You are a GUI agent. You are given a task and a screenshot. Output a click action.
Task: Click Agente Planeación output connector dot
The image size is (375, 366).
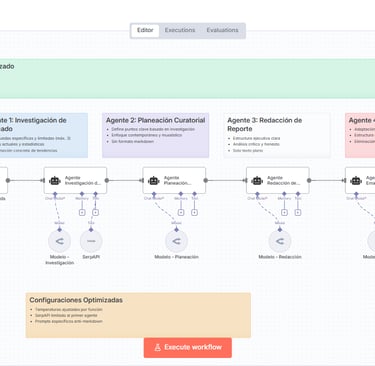click(x=206, y=180)
